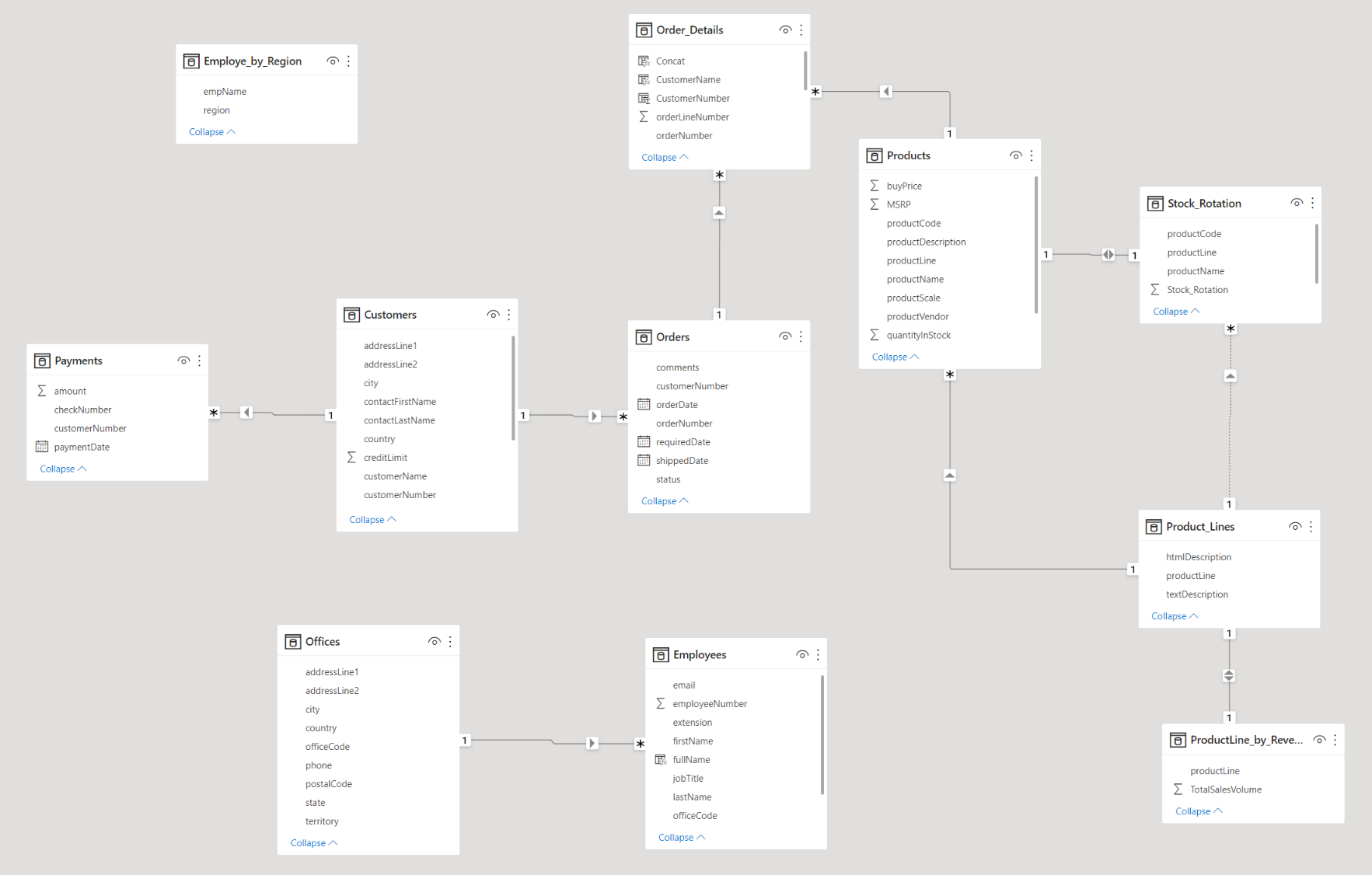Viewport: 1372px width, 875px height.
Task: Open more options for Employees table
Action: [x=819, y=654]
